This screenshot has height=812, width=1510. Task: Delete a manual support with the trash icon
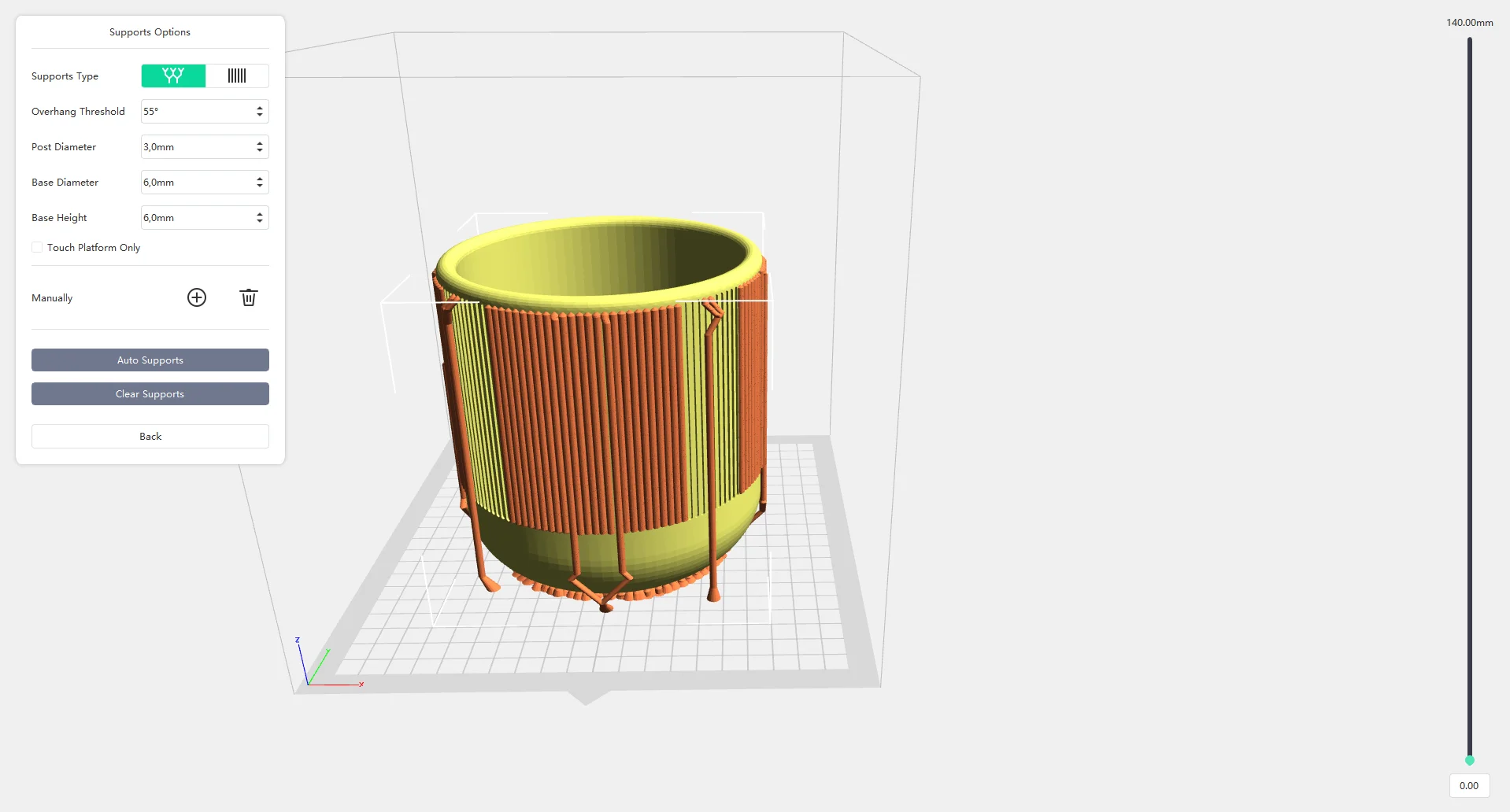pos(249,297)
